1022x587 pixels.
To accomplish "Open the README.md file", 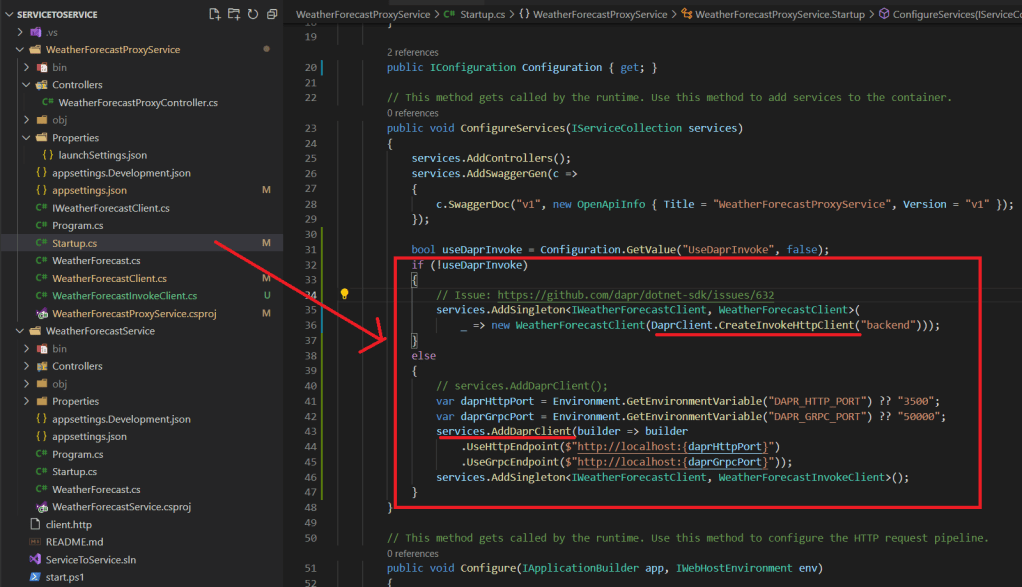I will [74, 542].
